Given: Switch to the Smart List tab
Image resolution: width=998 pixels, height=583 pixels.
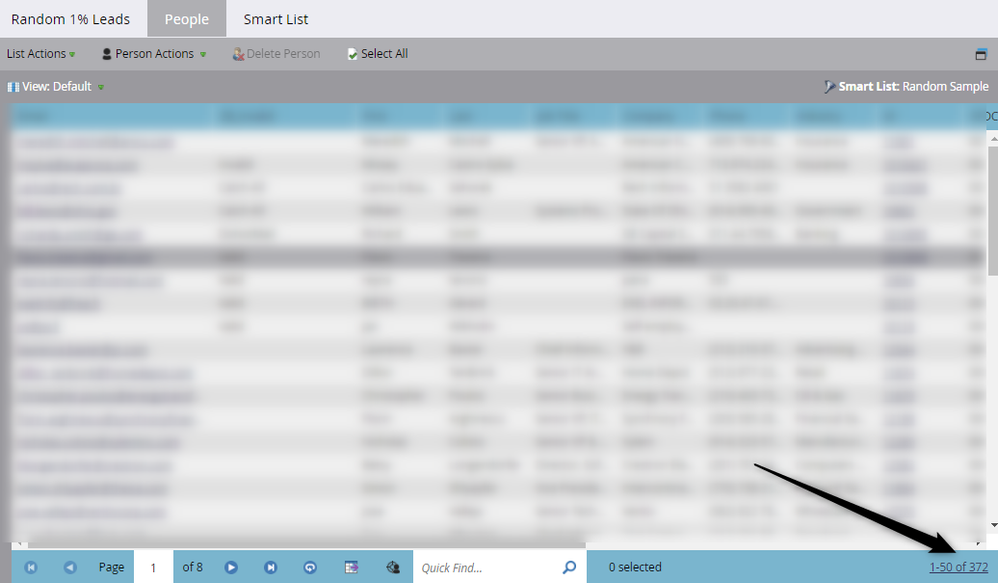Looking at the screenshot, I should pos(276,19).
